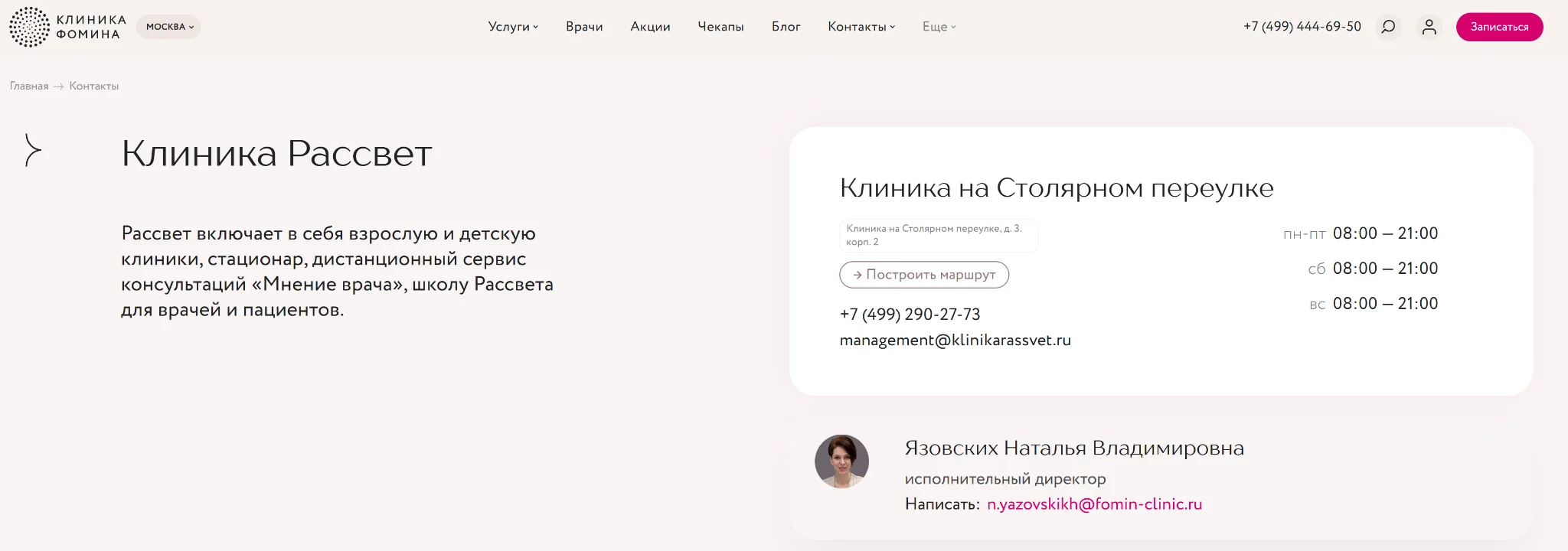The image size is (1568, 551).
Task: Click the вс 08:00 — 21:00 hours
Action: point(1374,304)
